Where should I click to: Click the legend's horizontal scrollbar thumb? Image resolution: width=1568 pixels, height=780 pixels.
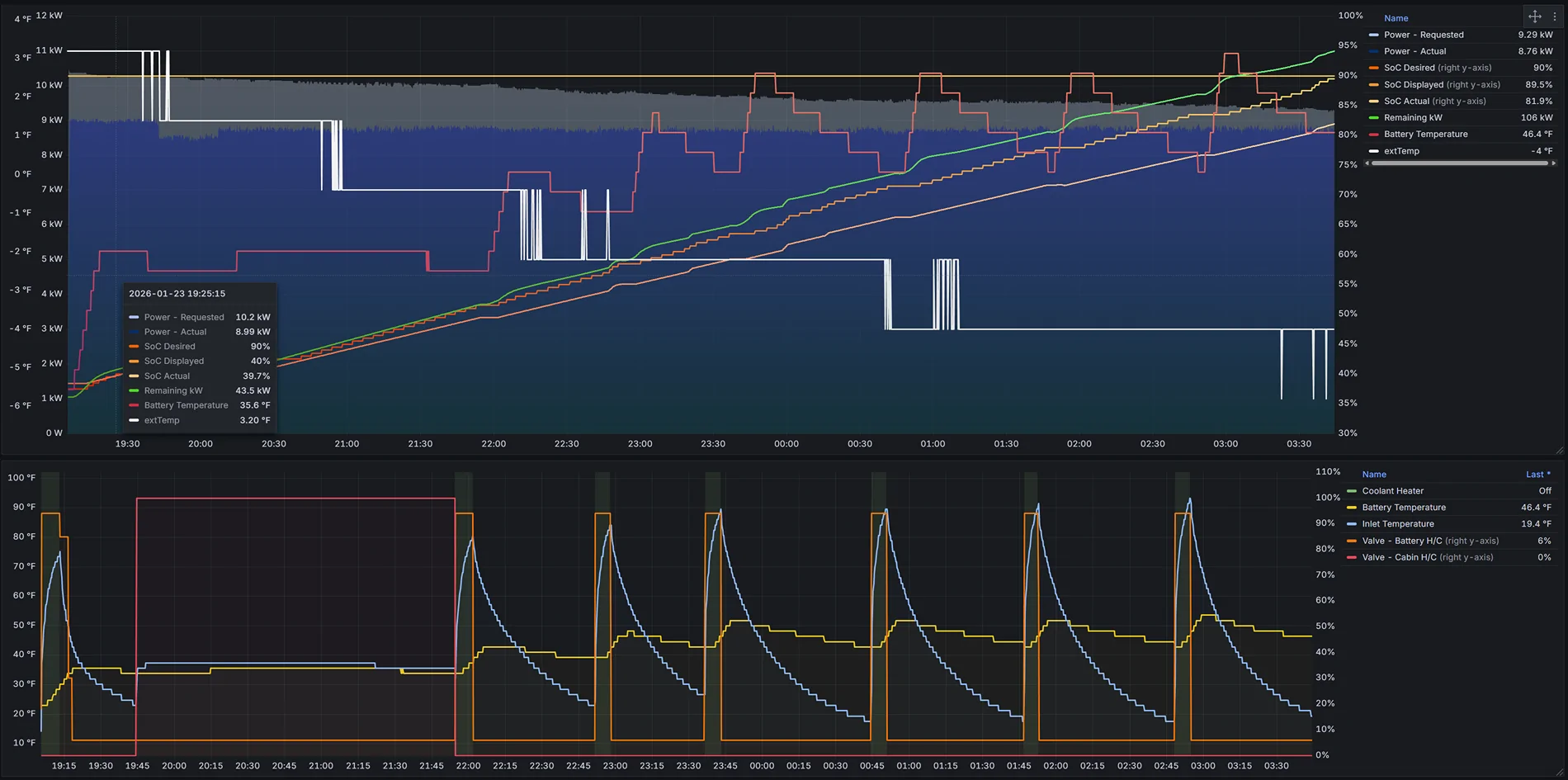tap(1459, 163)
